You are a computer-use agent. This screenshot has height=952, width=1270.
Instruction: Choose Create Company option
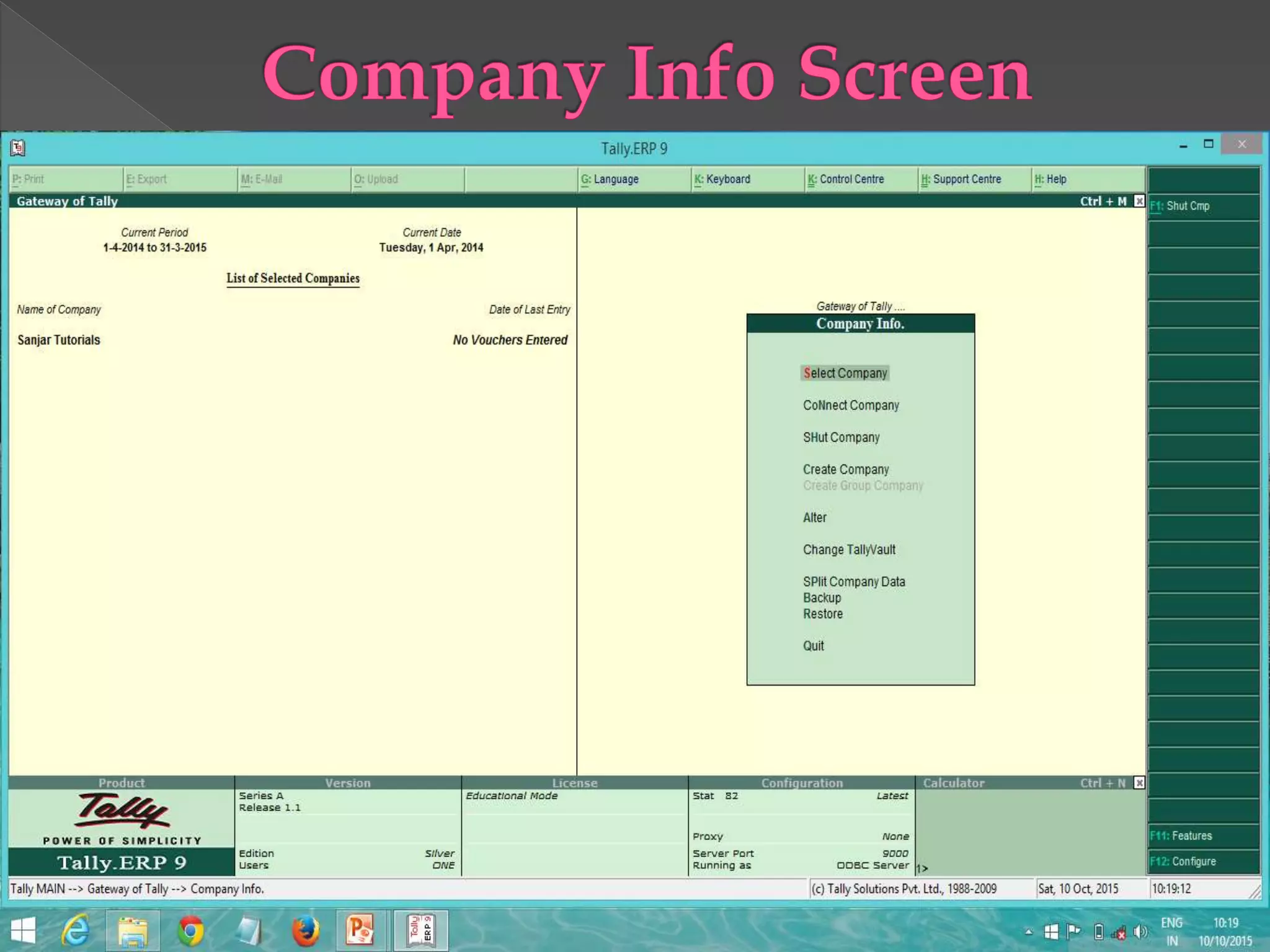pyautogui.click(x=846, y=469)
